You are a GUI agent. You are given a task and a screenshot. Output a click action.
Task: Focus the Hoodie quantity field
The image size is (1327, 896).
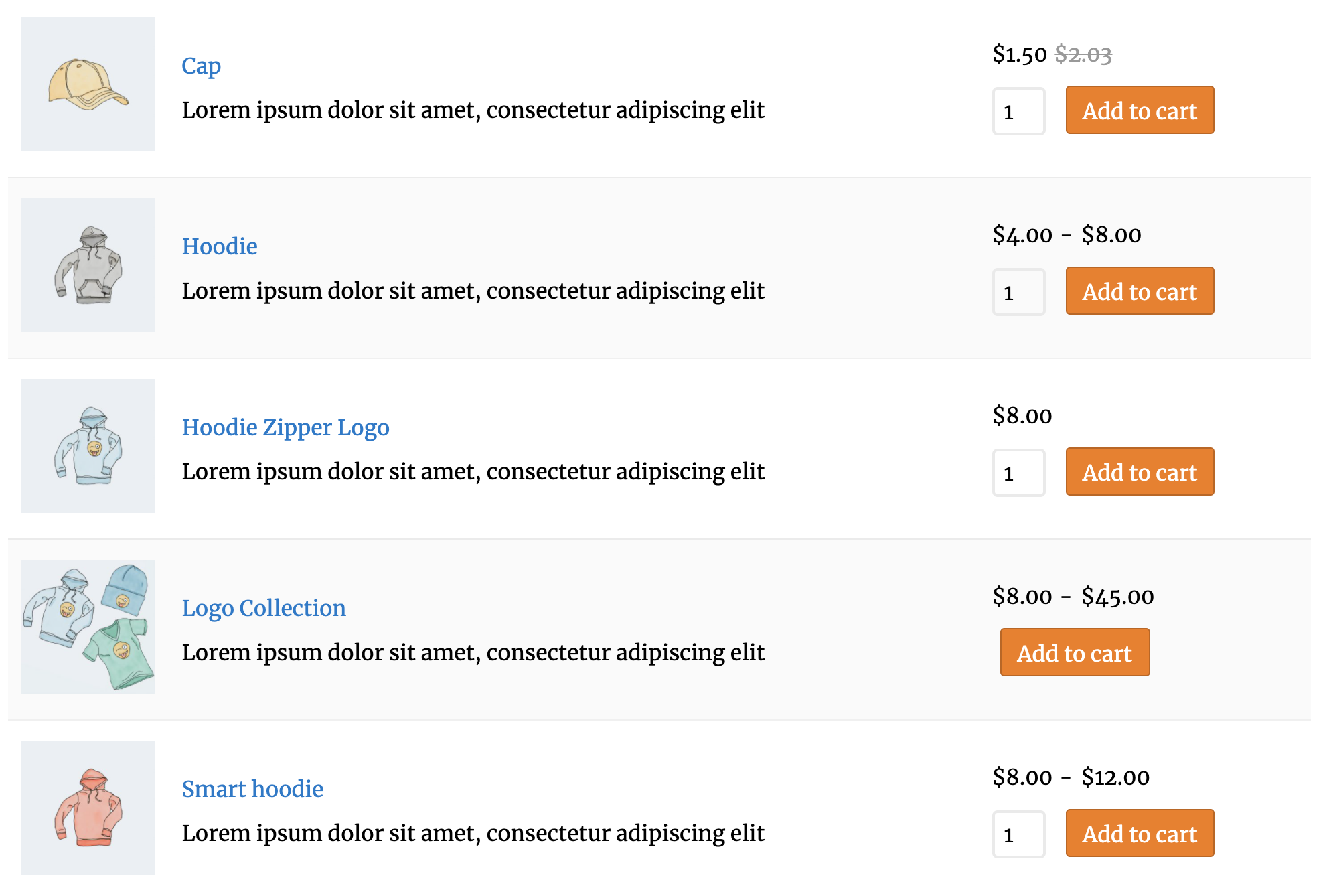coord(1018,293)
